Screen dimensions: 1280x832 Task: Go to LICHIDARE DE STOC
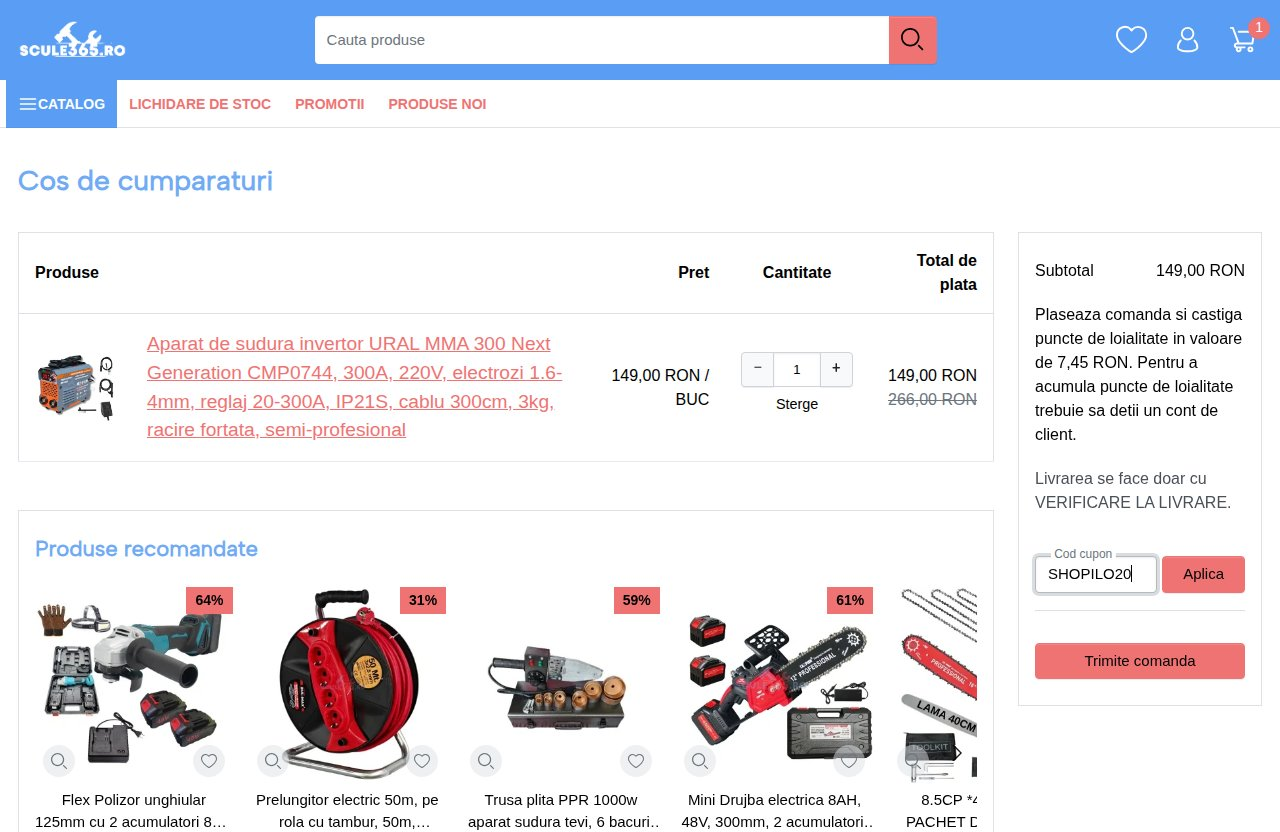click(200, 104)
